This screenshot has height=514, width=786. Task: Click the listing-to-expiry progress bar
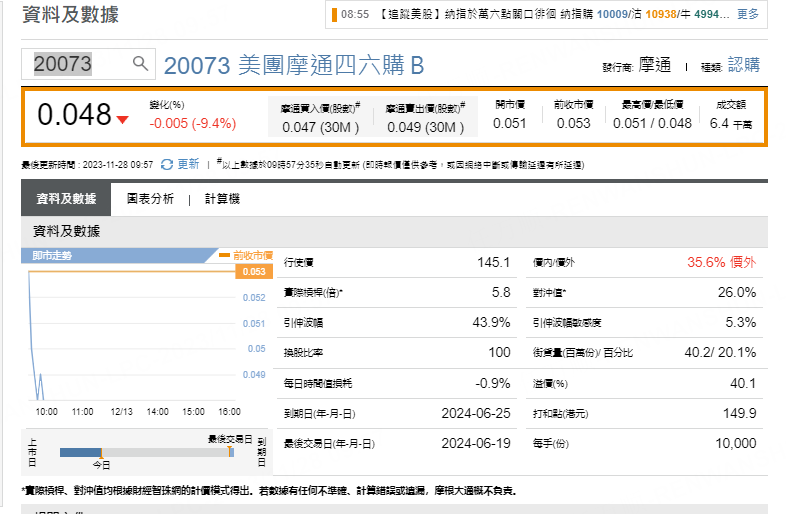pyautogui.click(x=146, y=452)
